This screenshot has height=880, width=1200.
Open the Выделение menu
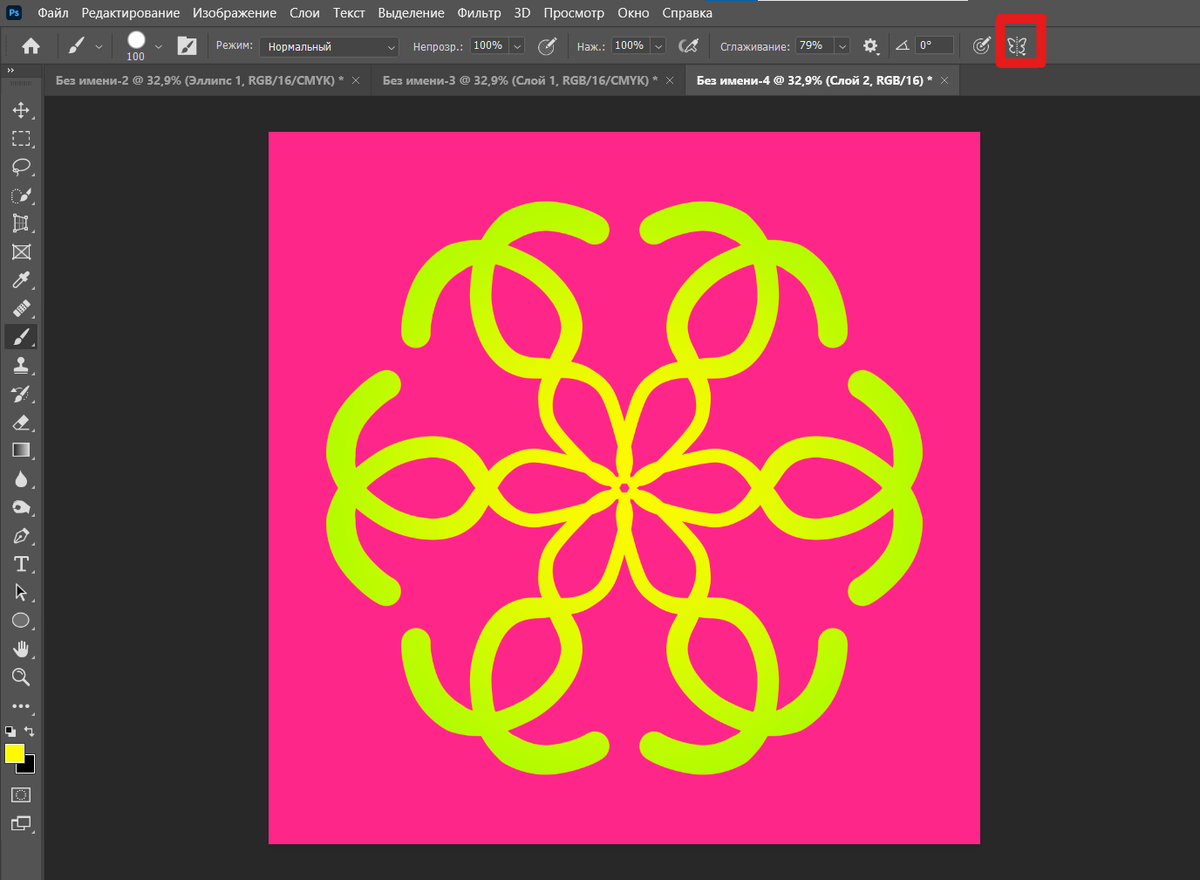point(411,13)
